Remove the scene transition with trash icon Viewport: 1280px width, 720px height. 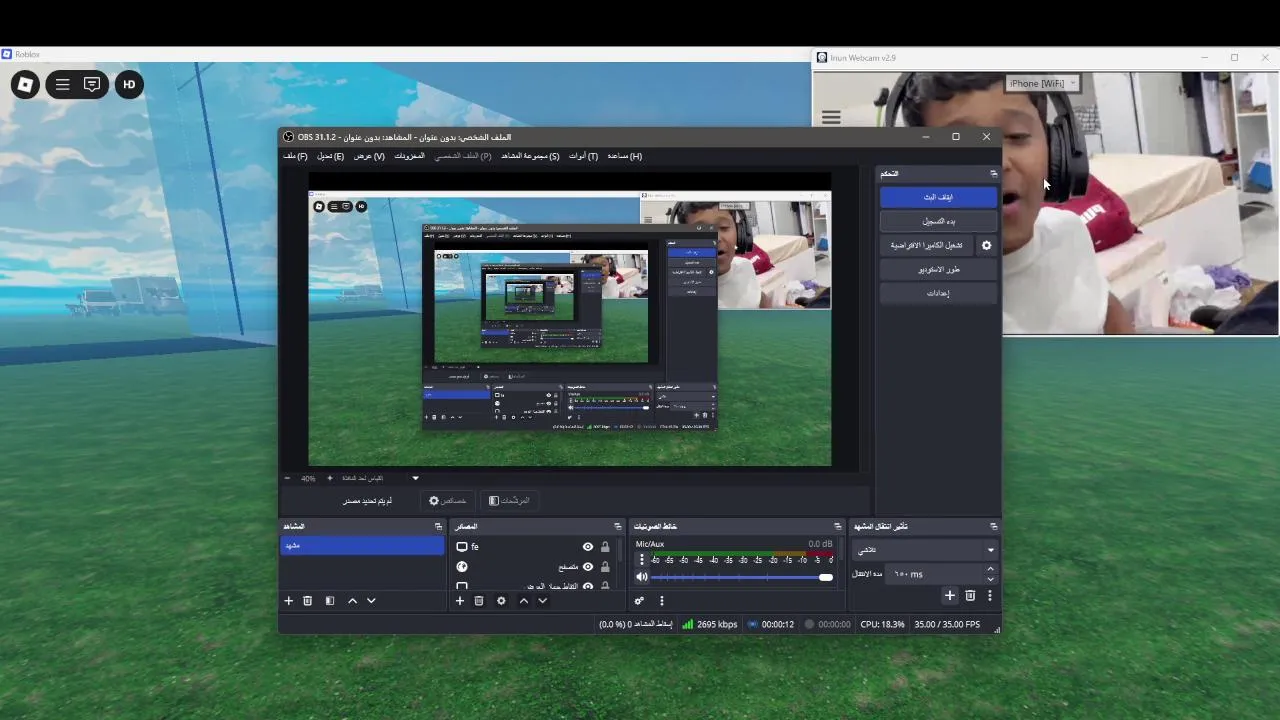pos(970,596)
